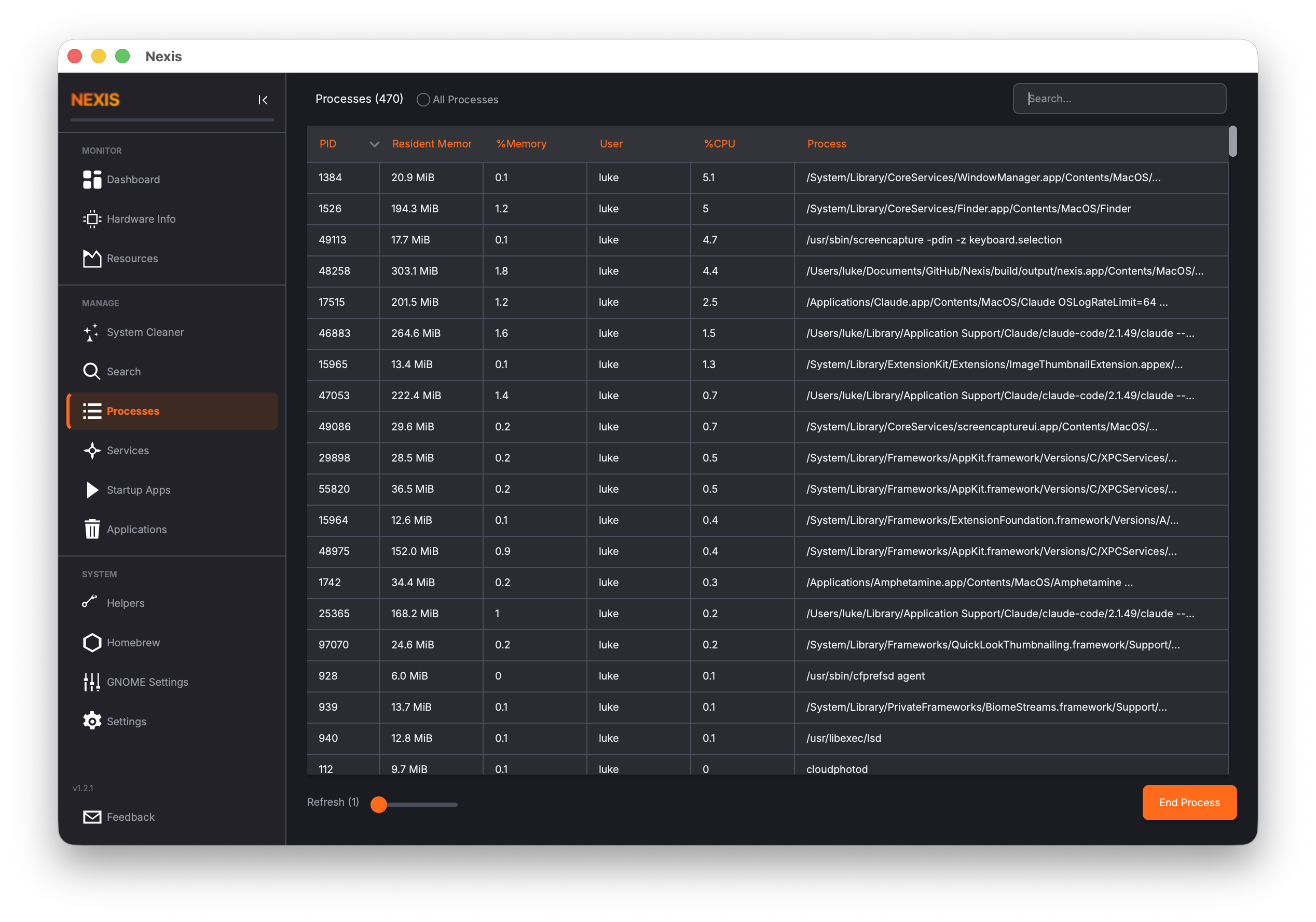This screenshot has width=1316, height=922.
Task: Open Startup Apps via its play icon
Action: [x=92, y=490]
